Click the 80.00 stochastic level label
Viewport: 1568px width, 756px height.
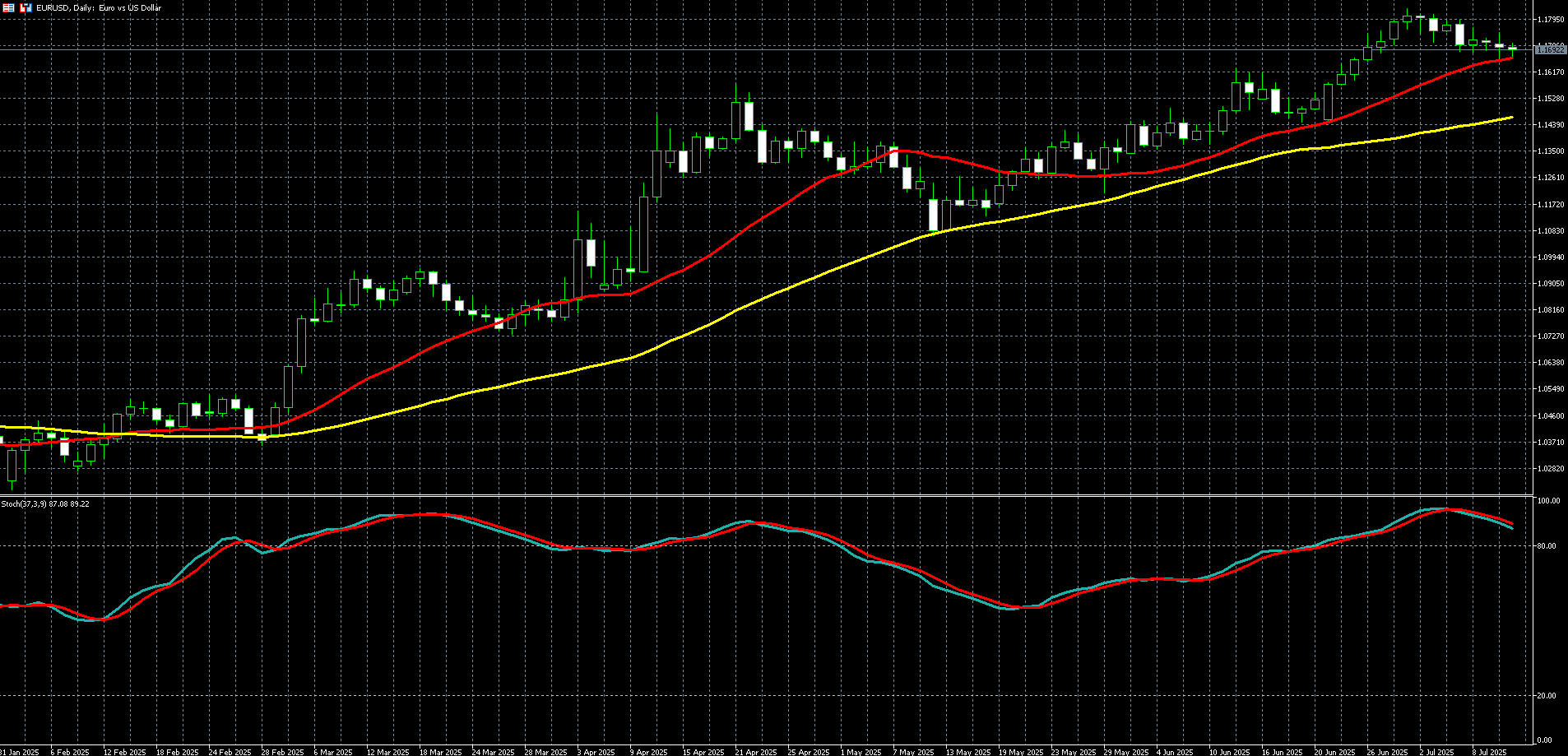click(1548, 546)
